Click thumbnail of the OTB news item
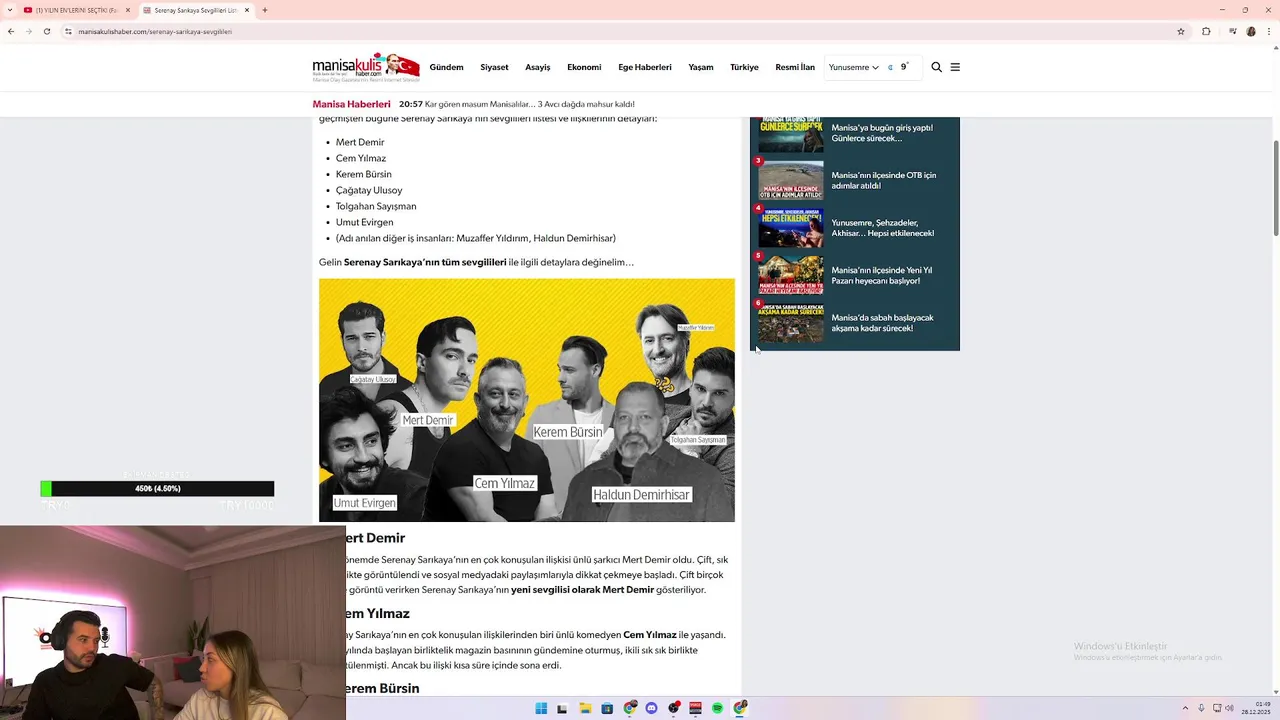The height and width of the screenshot is (720, 1280). click(x=791, y=180)
